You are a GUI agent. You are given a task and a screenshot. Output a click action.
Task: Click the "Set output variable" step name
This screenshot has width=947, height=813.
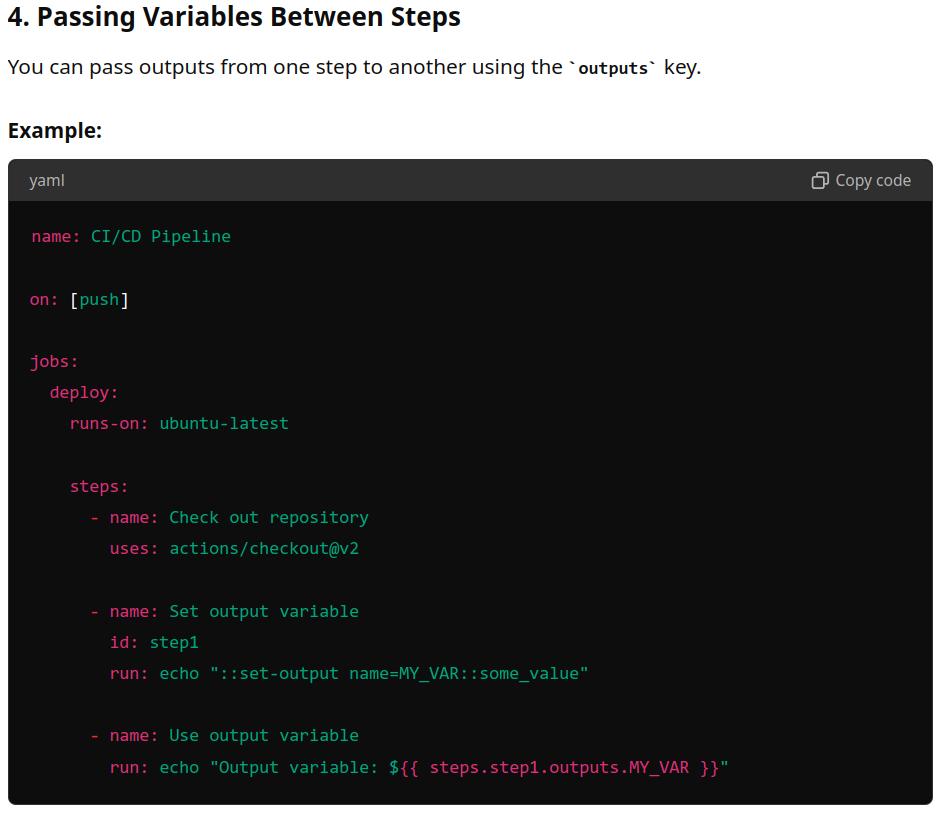tap(263, 611)
